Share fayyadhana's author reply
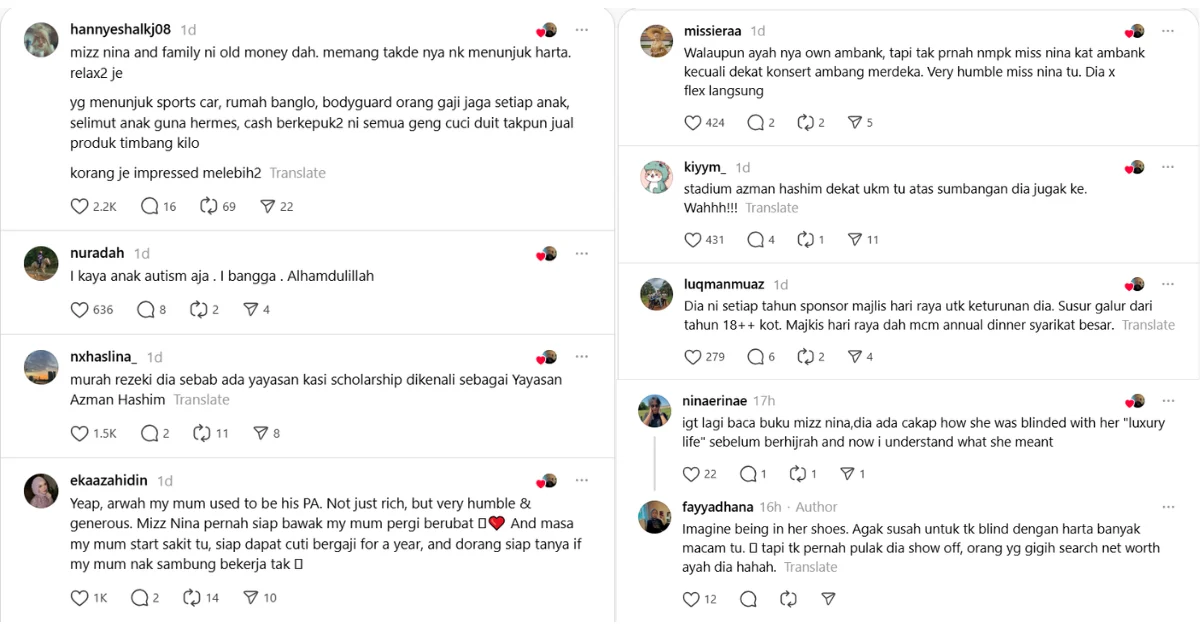 pos(828,599)
